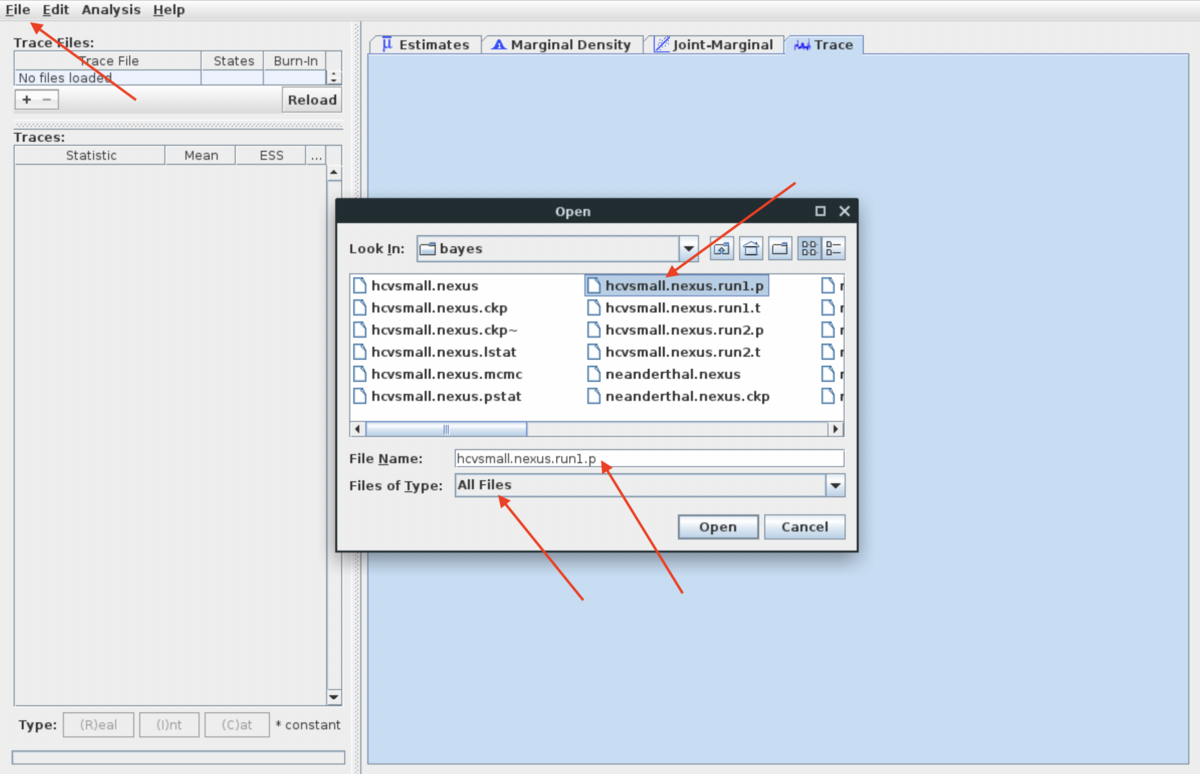The width and height of the screenshot is (1200, 774).
Task: Click the Reload button
Action: coord(312,100)
